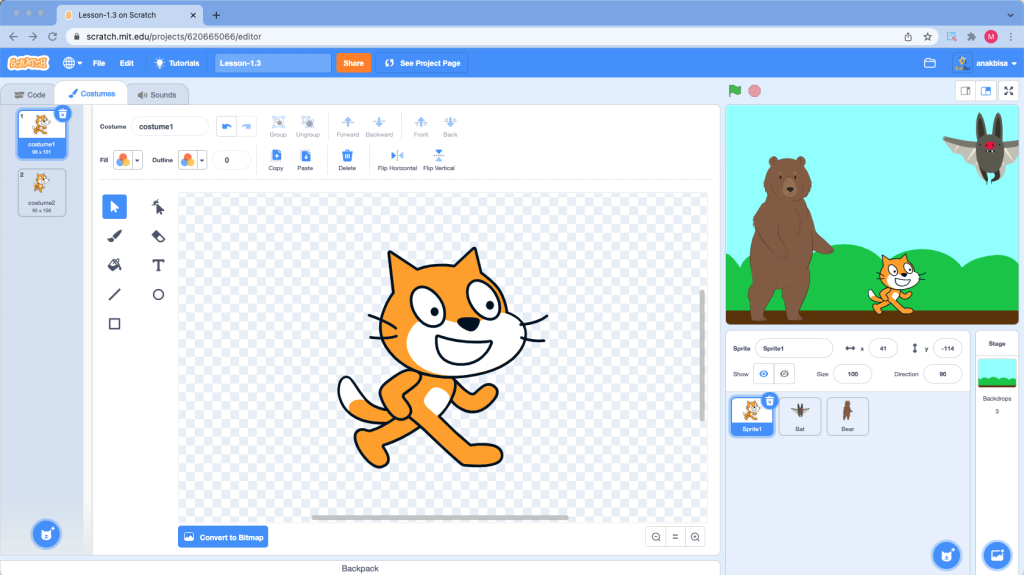Choose the Eraser tool
The image size is (1024, 575).
(158, 236)
